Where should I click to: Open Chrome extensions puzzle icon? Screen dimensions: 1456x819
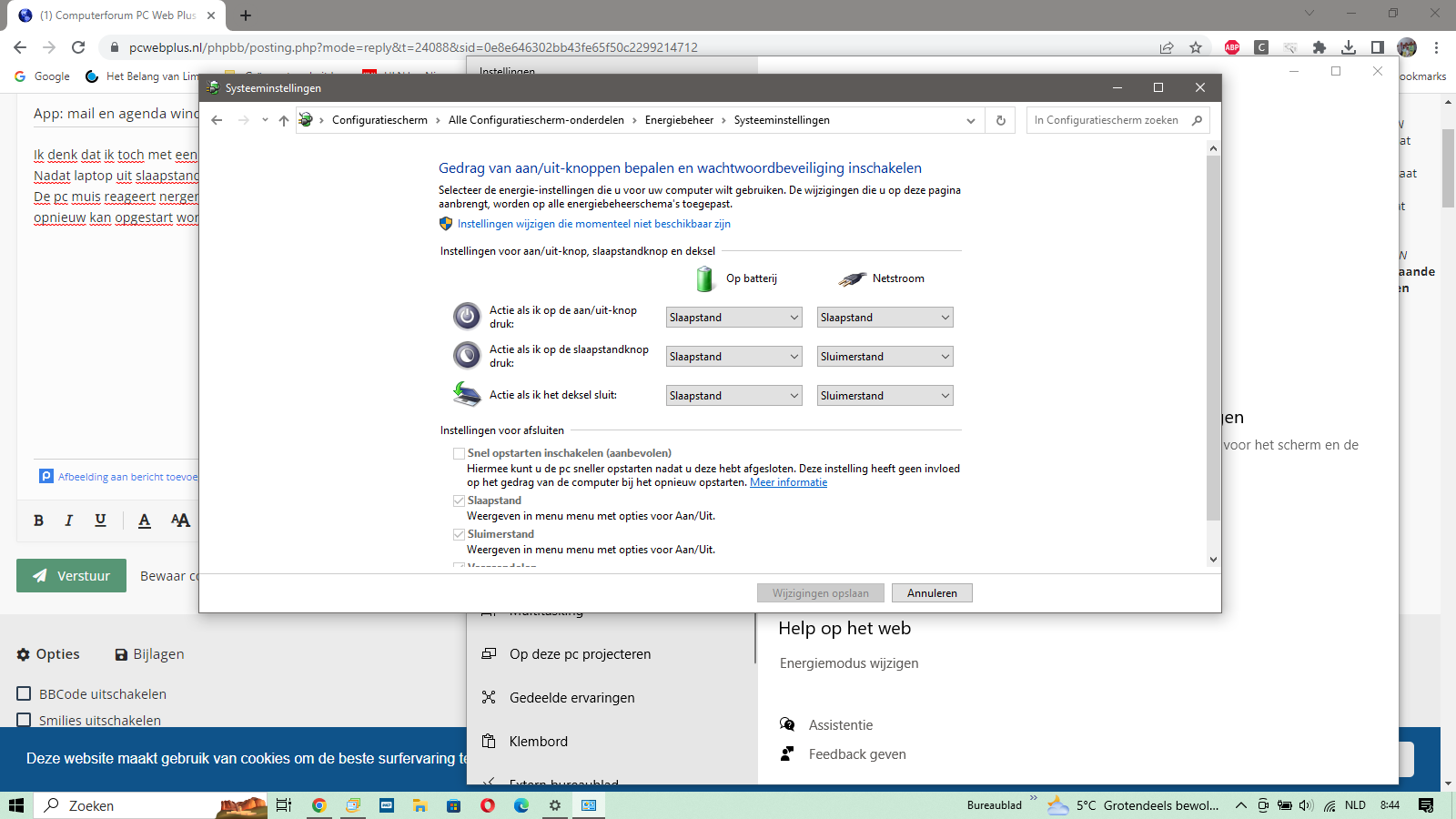click(1319, 47)
